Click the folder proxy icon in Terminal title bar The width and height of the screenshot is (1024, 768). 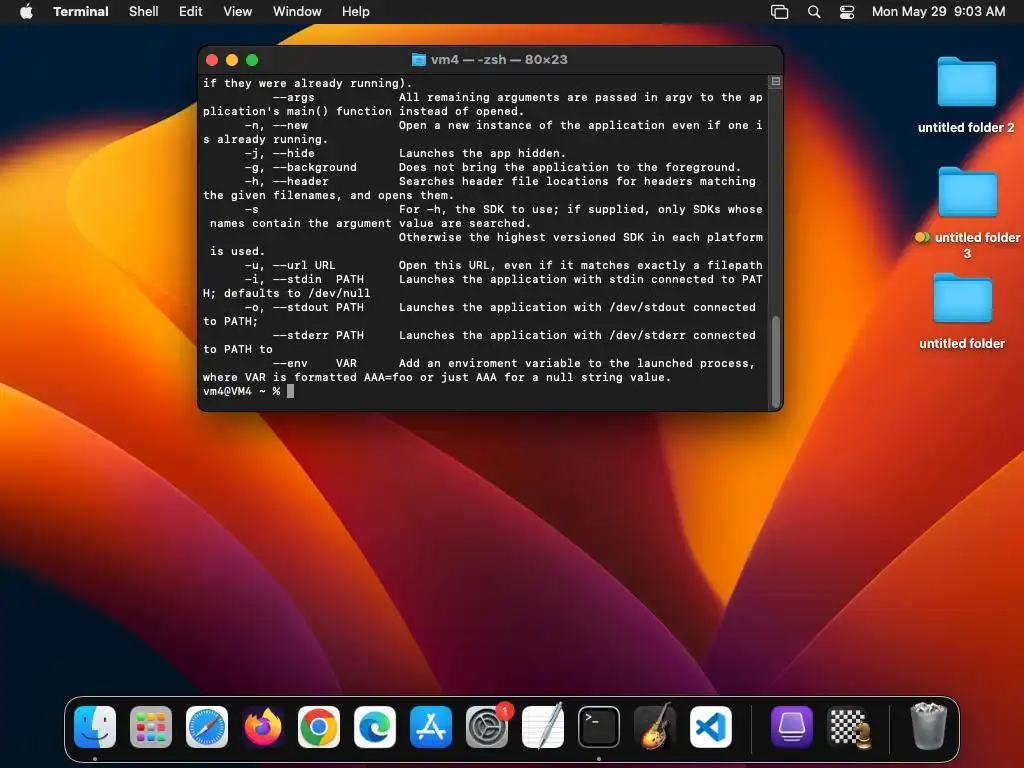pos(419,59)
